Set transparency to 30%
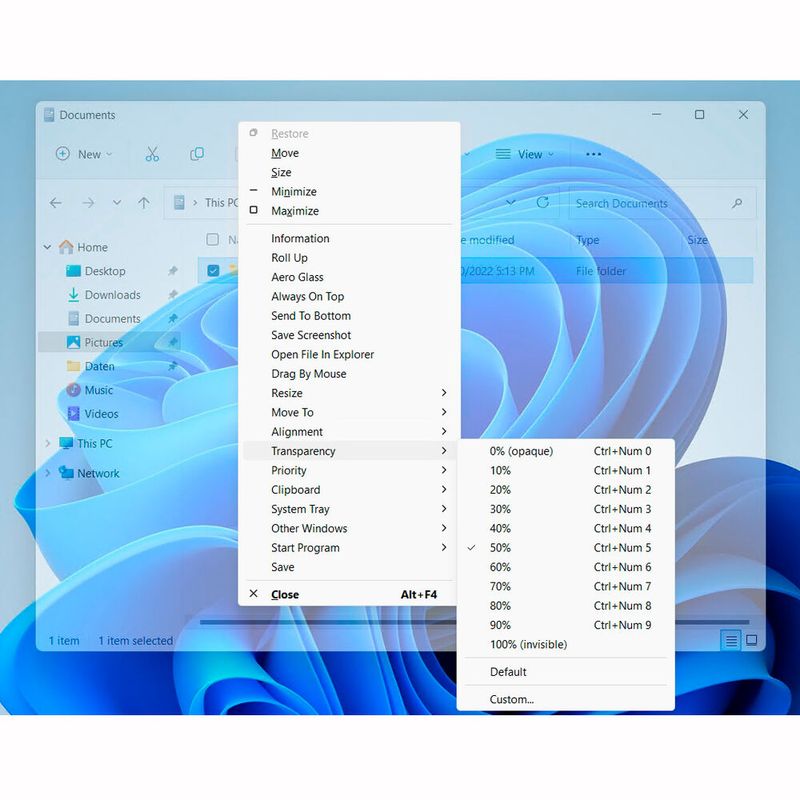Viewport: 800px width, 800px height. pos(566,509)
